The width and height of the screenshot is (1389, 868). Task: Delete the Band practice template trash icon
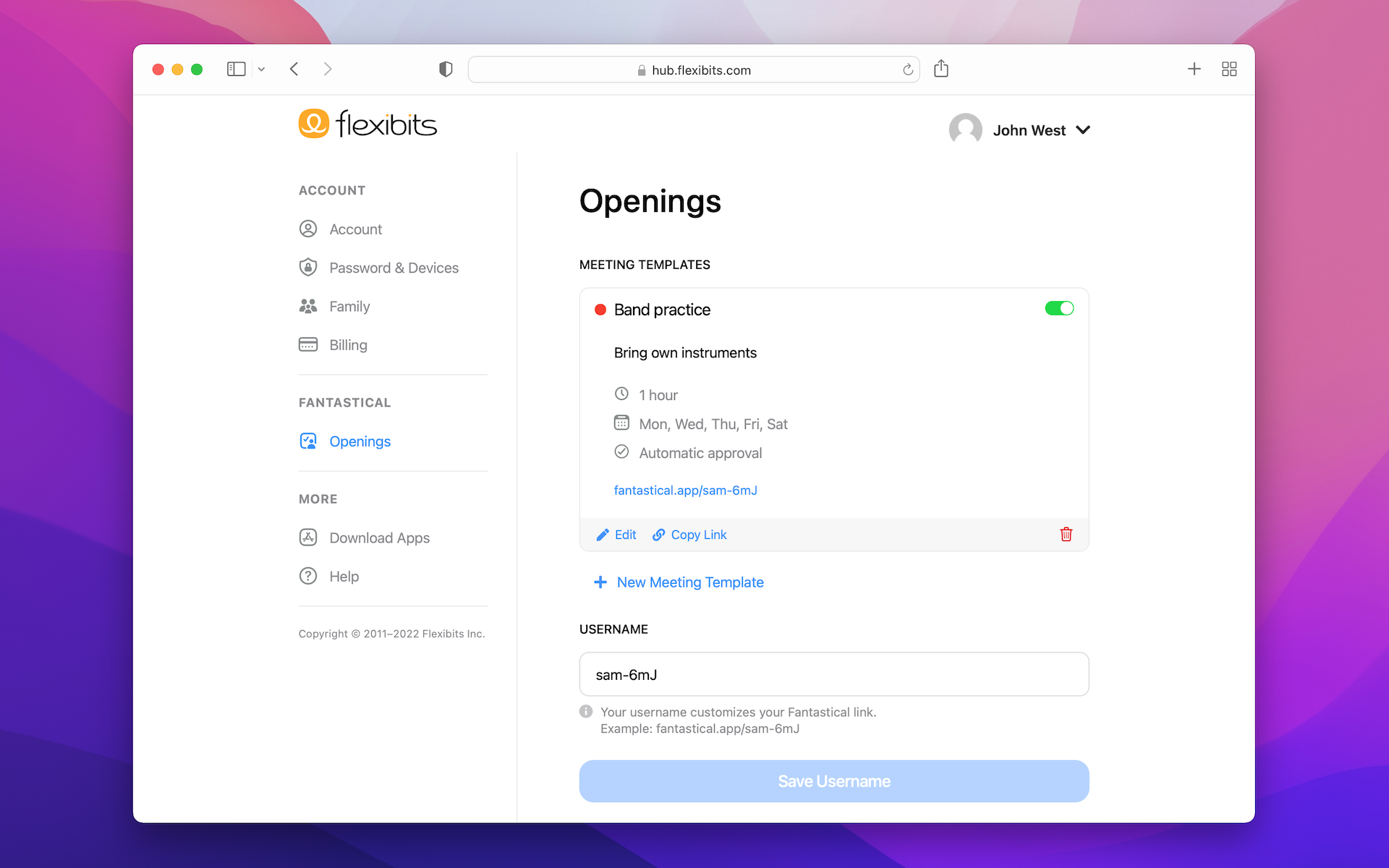pos(1066,535)
